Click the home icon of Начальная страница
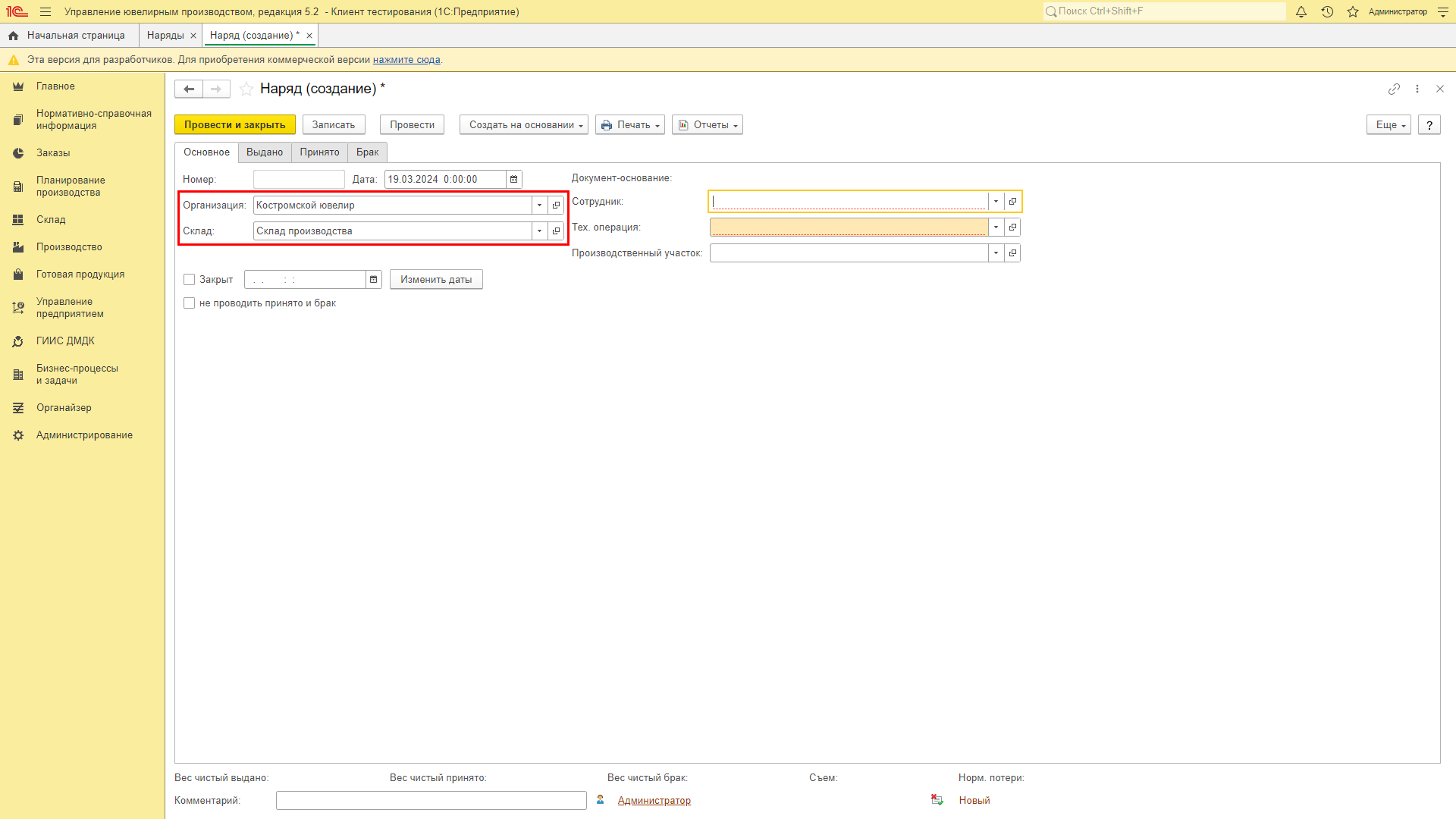This screenshot has height=819, width=1456. 13,36
